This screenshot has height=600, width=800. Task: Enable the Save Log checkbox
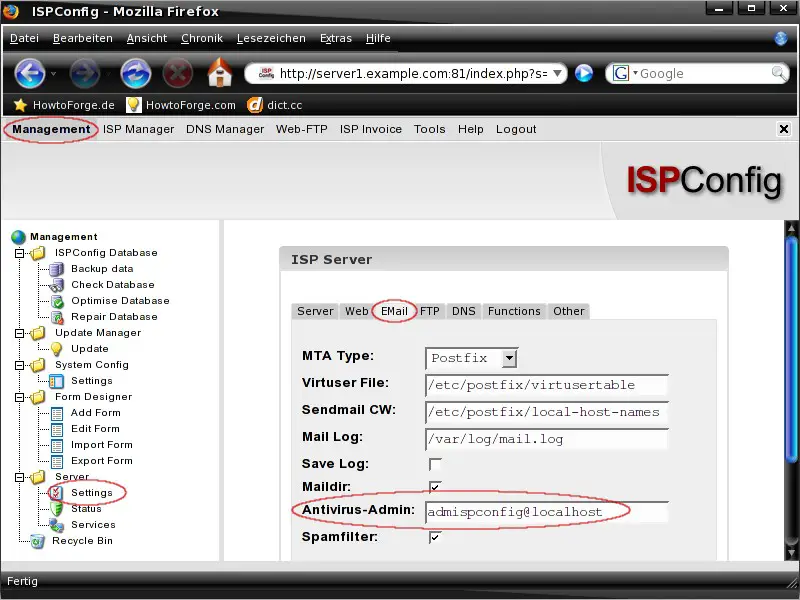[x=435, y=464]
